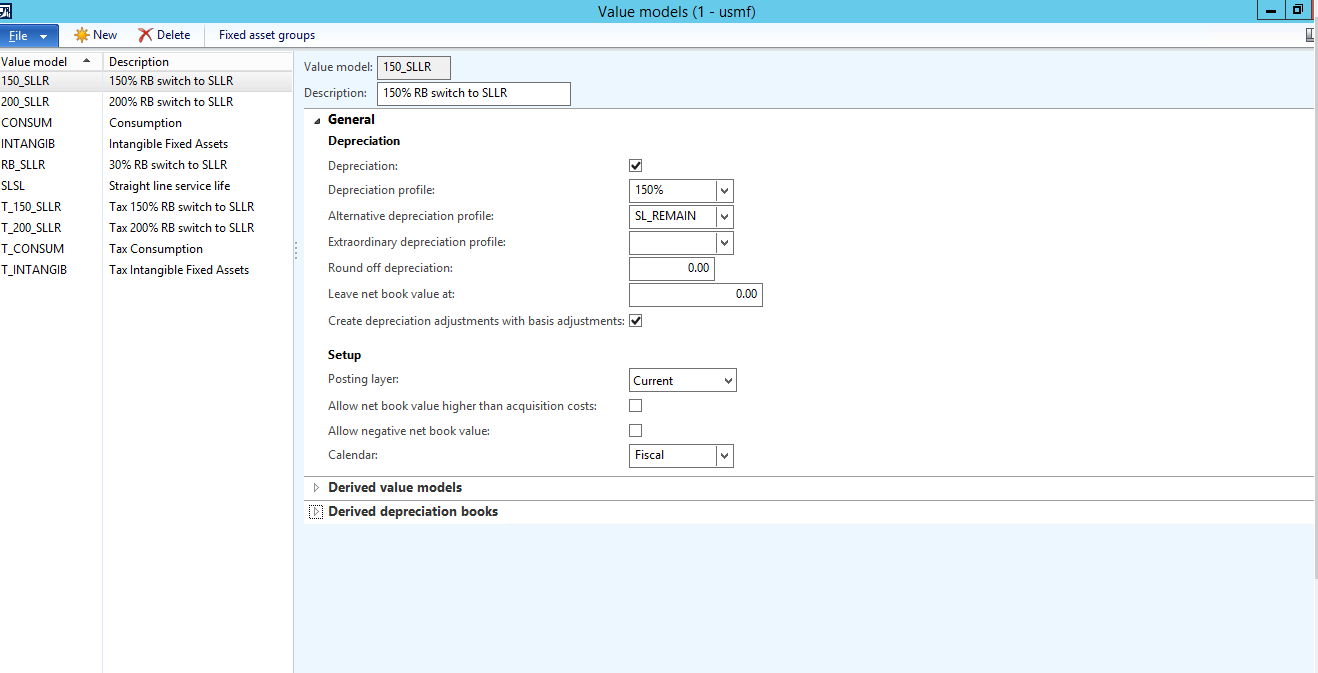Click description 'Straight line service life'

tap(169, 186)
